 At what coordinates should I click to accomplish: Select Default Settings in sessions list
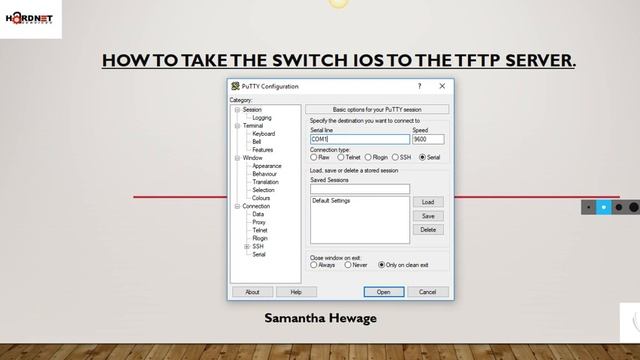(331, 201)
